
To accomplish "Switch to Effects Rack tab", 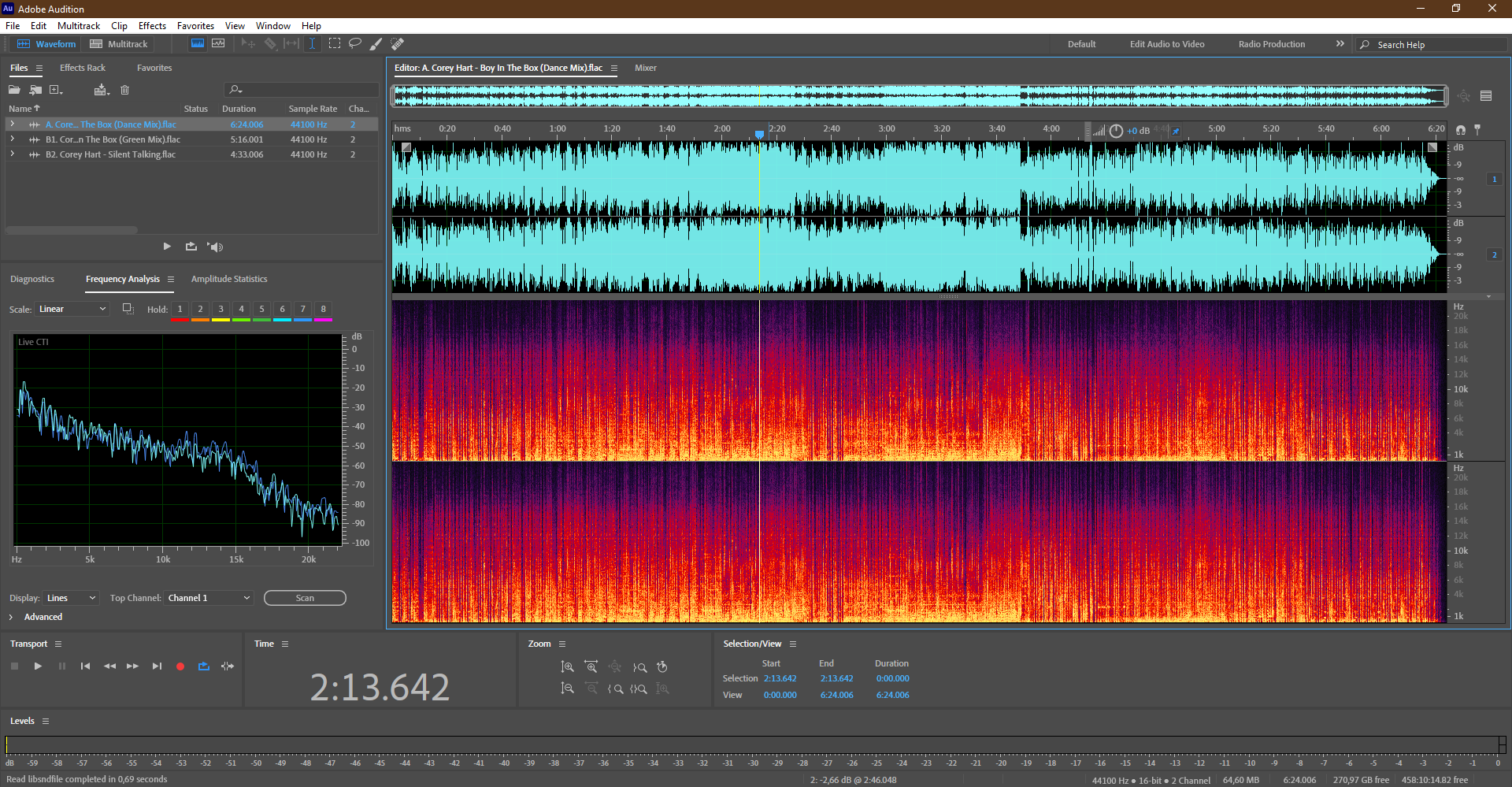I will click(83, 68).
